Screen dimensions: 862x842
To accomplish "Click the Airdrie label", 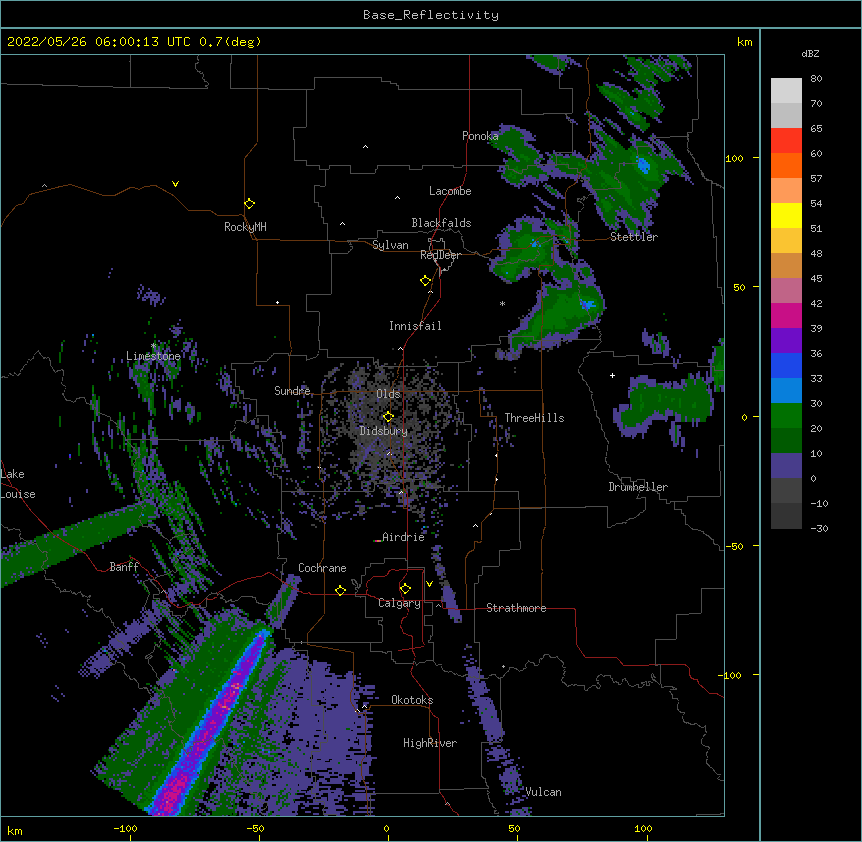I will [403, 537].
